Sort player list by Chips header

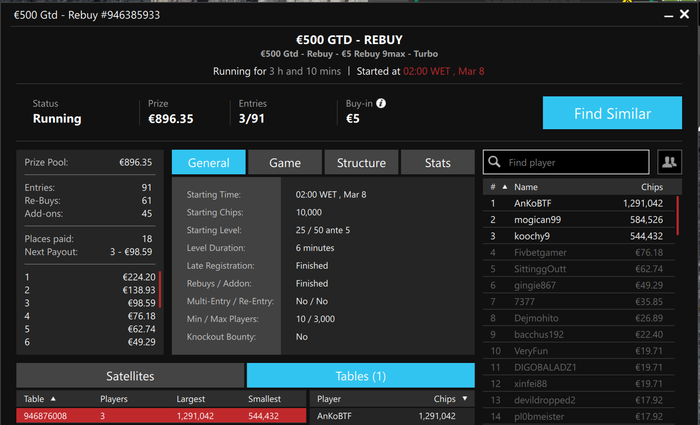point(652,187)
